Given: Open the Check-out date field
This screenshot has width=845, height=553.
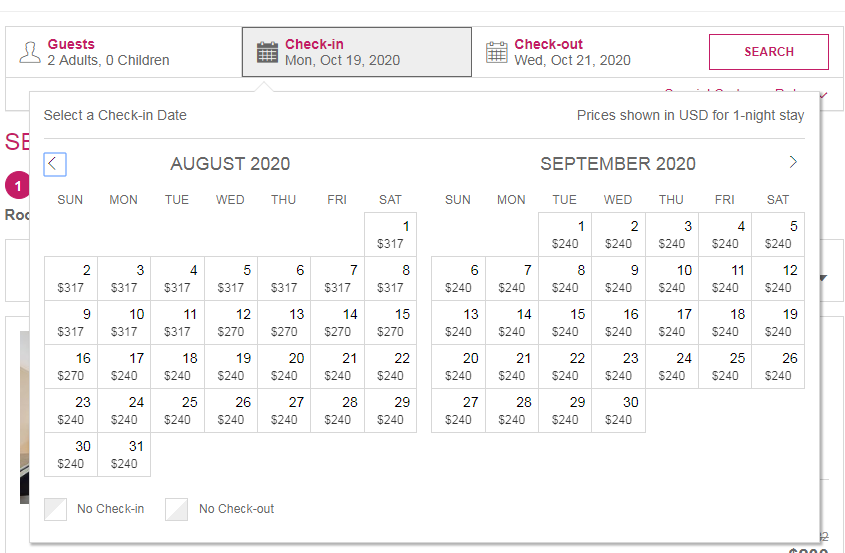Looking at the screenshot, I should pos(586,52).
